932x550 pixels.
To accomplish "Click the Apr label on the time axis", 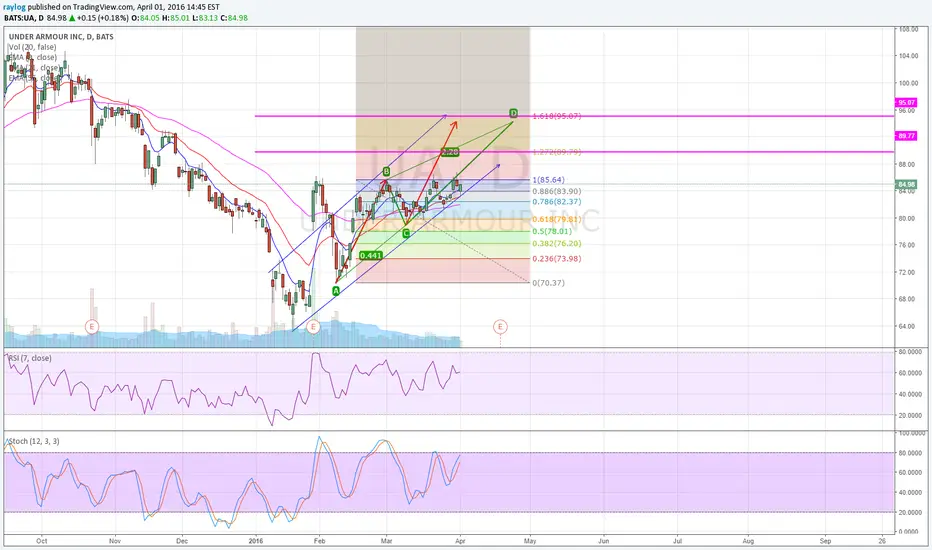I will coord(459,541).
